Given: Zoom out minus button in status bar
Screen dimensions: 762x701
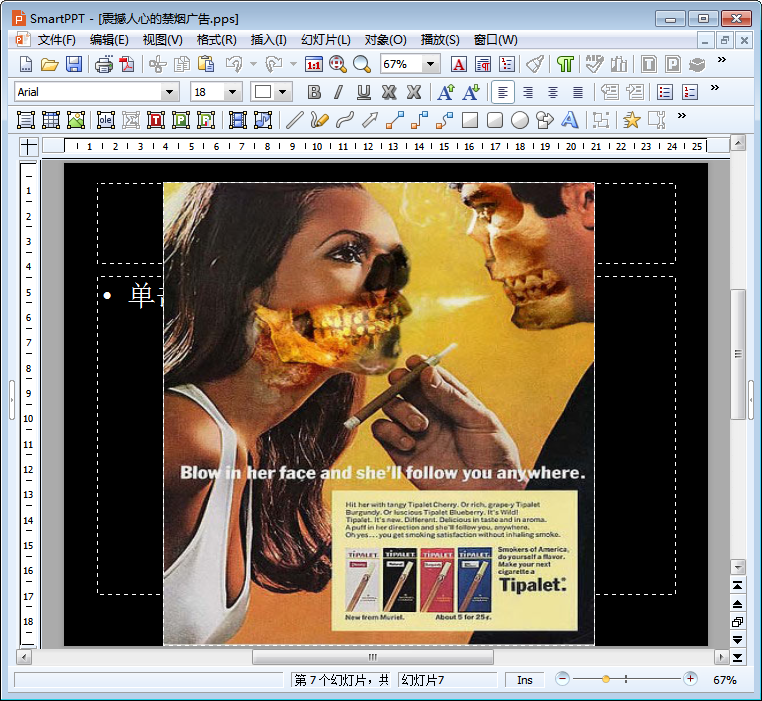Looking at the screenshot, I should 562,679.
